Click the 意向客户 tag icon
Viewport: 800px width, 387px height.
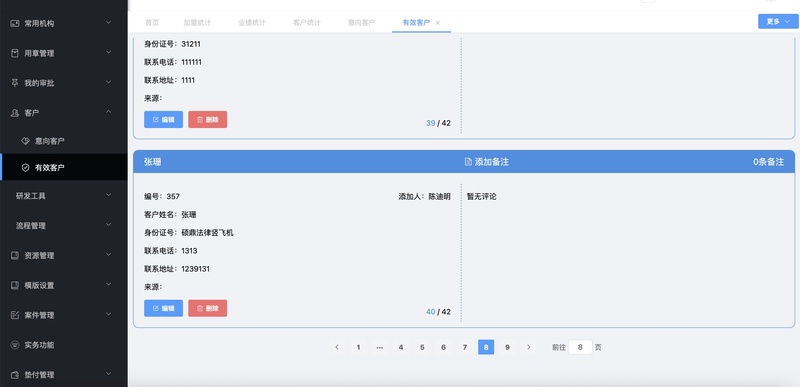26,141
